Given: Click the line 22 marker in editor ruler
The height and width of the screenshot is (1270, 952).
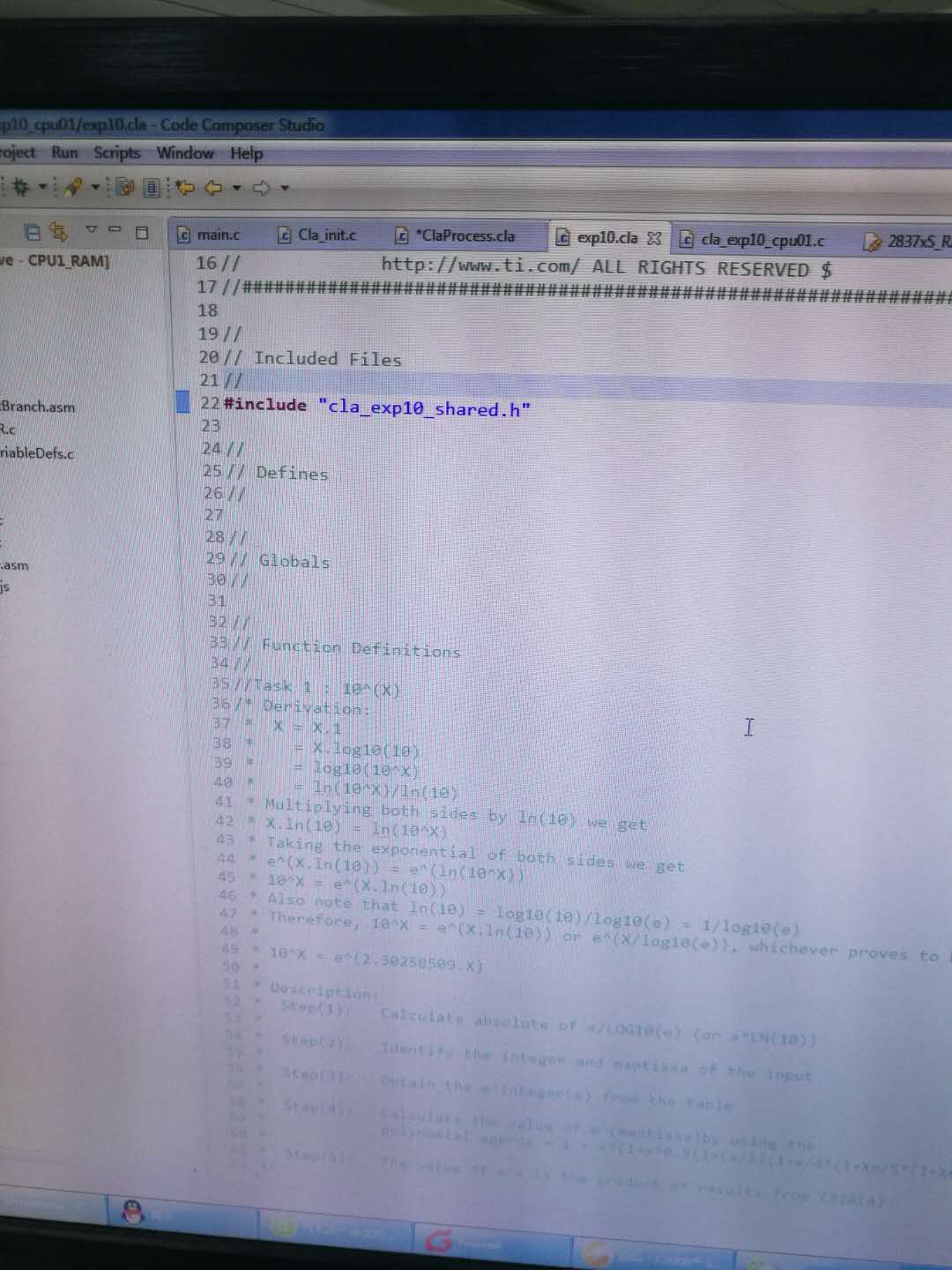Looking at the screenshot, I should [182, 402].
